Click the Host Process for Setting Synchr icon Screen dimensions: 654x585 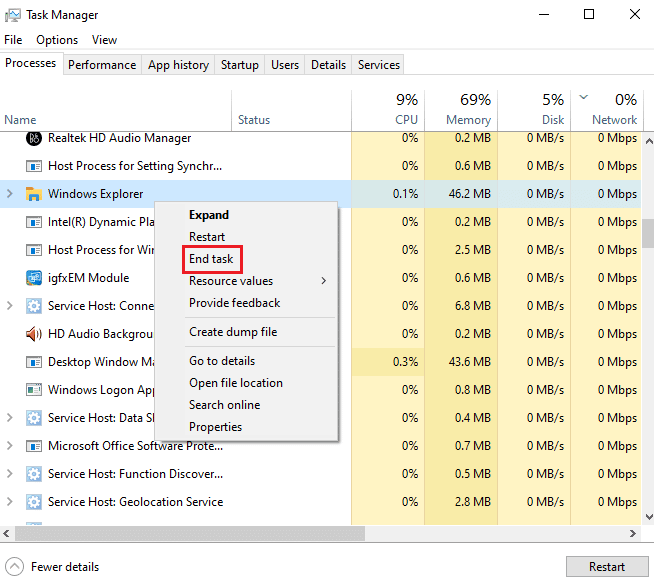(34, 166)
